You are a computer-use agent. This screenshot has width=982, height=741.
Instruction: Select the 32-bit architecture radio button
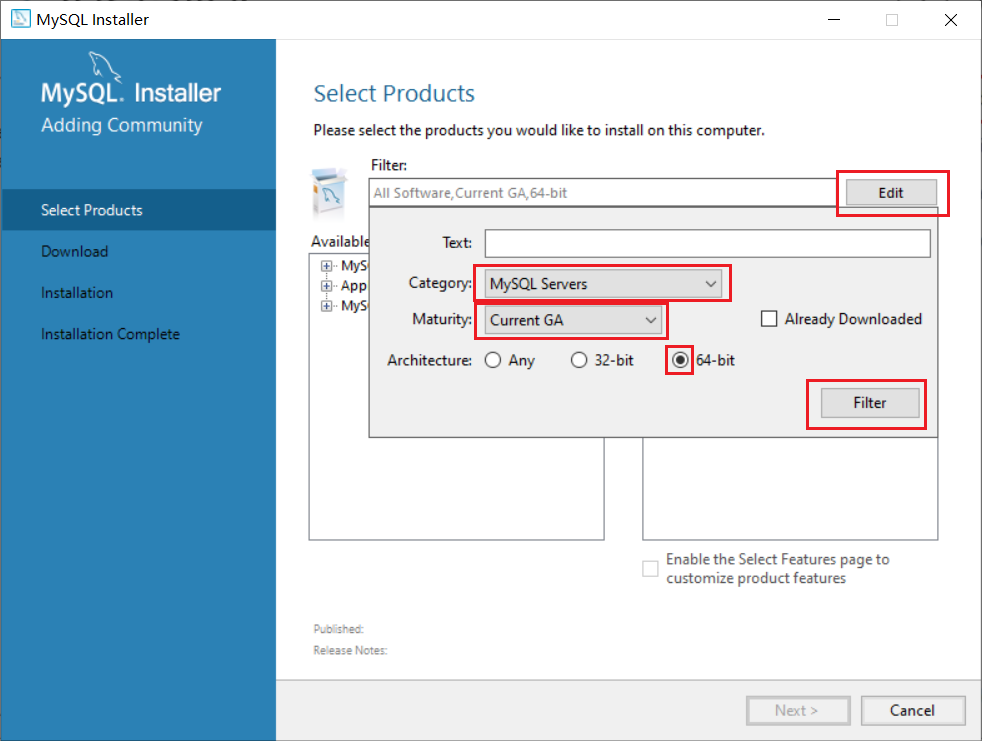pyautogui.click(x=579, y=360)
